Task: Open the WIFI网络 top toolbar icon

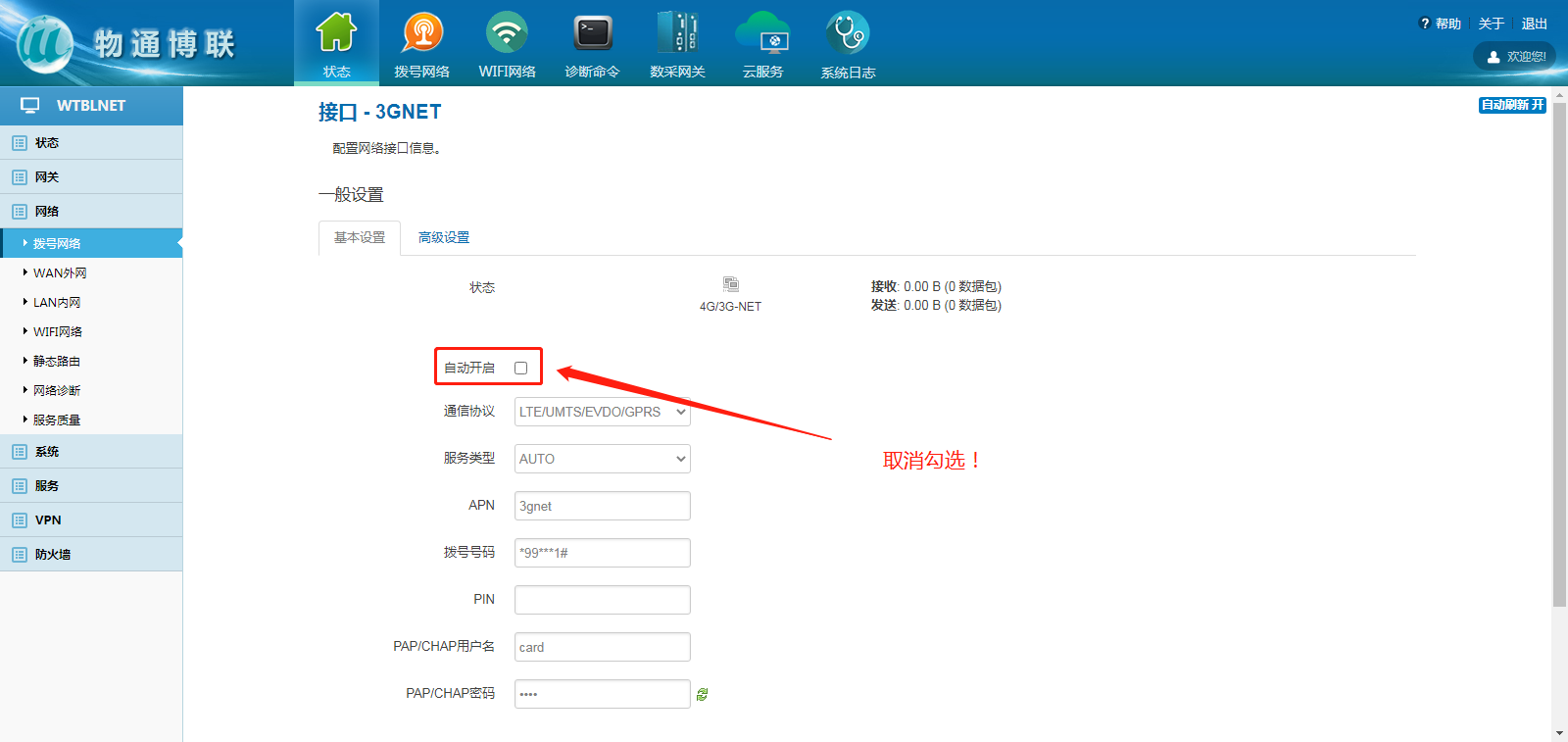Action: click(507, 32)
